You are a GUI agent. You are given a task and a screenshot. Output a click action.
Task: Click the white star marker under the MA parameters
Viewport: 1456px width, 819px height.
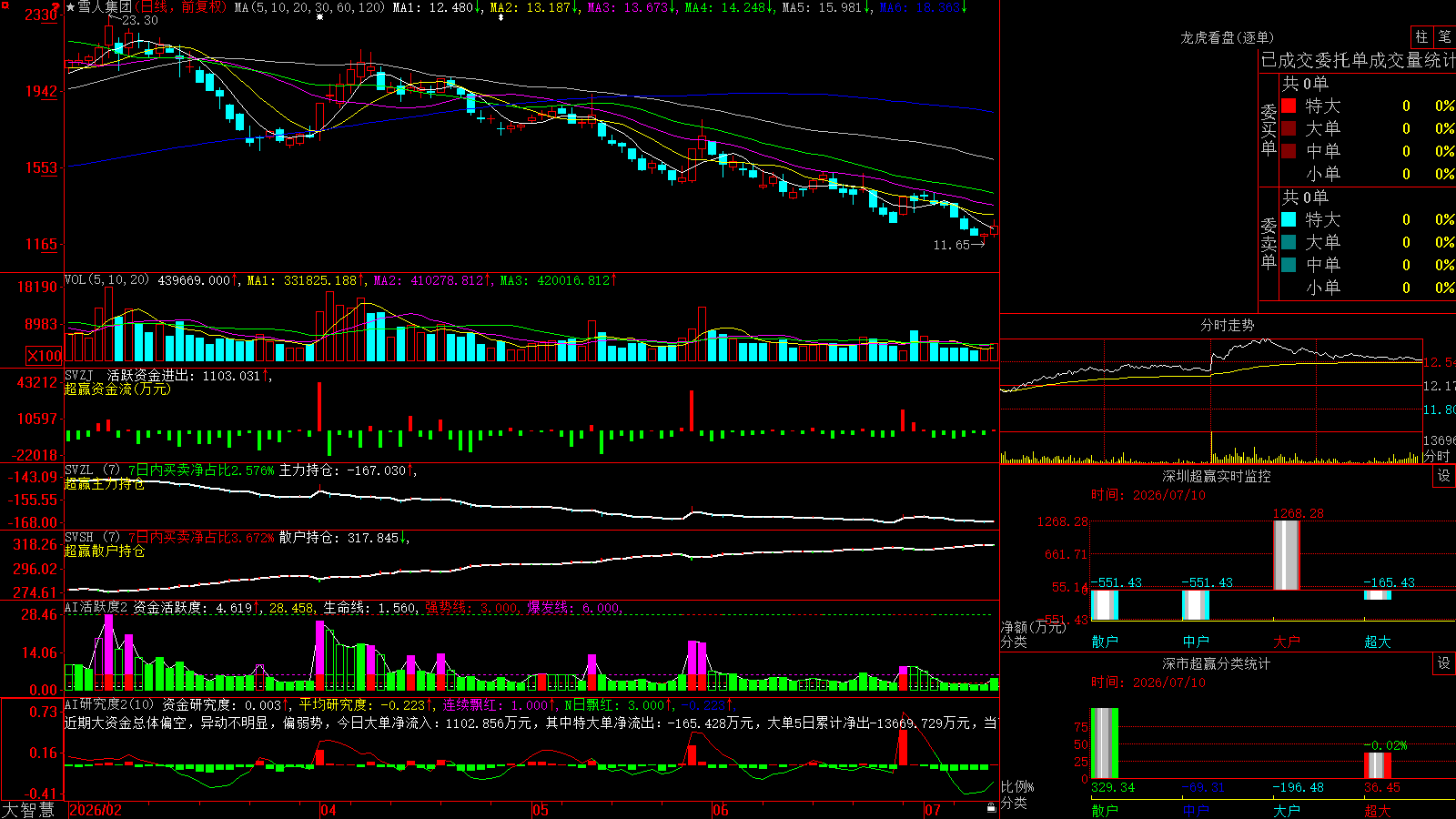point(320,18)
